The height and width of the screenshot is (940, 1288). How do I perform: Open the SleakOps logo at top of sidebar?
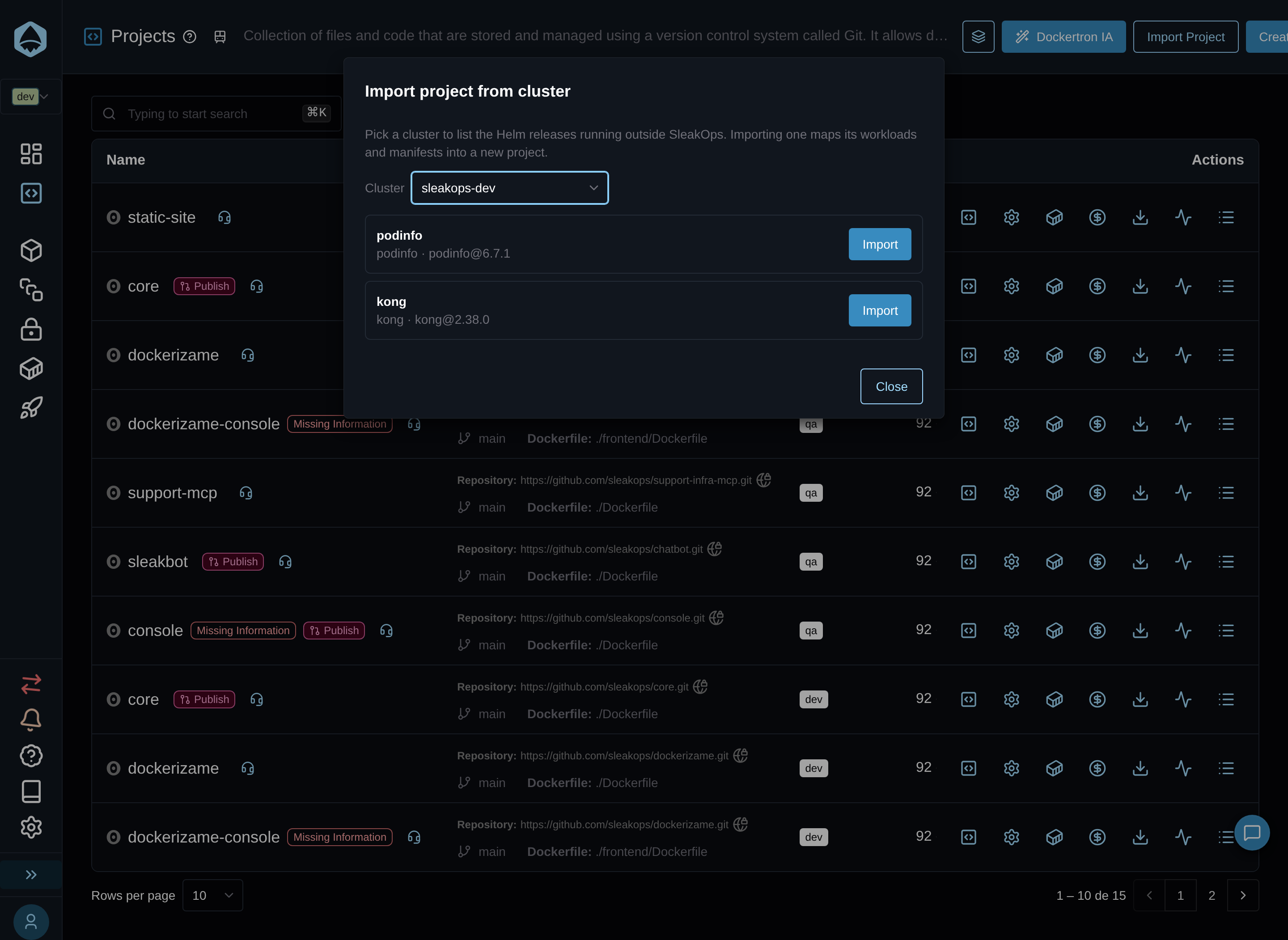tap(30, 39)
